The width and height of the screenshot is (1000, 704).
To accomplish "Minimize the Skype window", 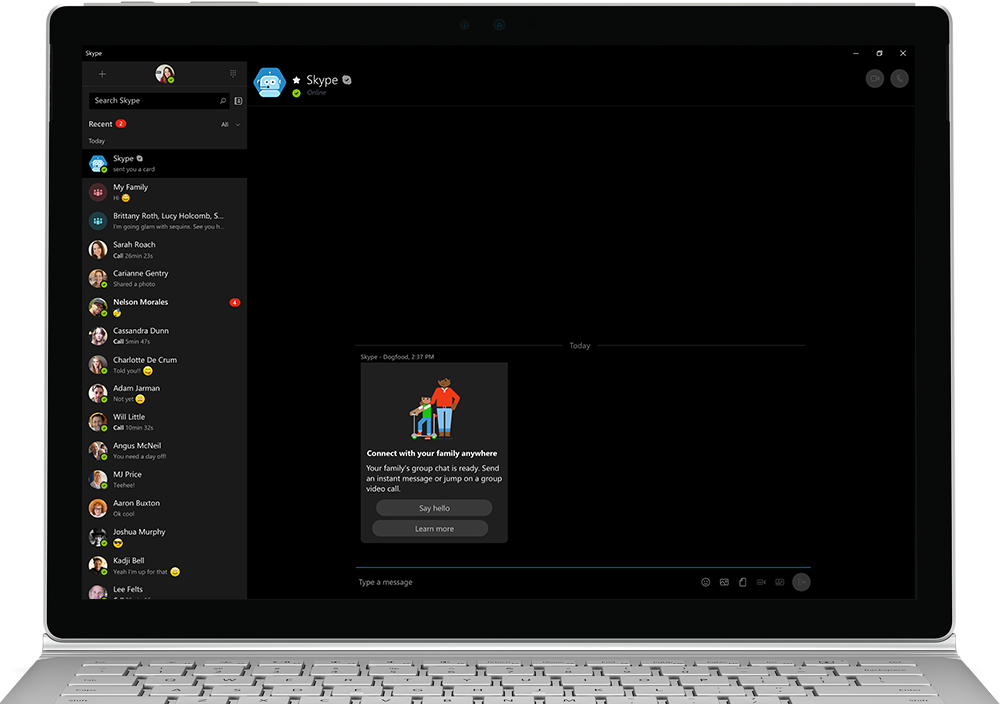I will tap(856, 54).
